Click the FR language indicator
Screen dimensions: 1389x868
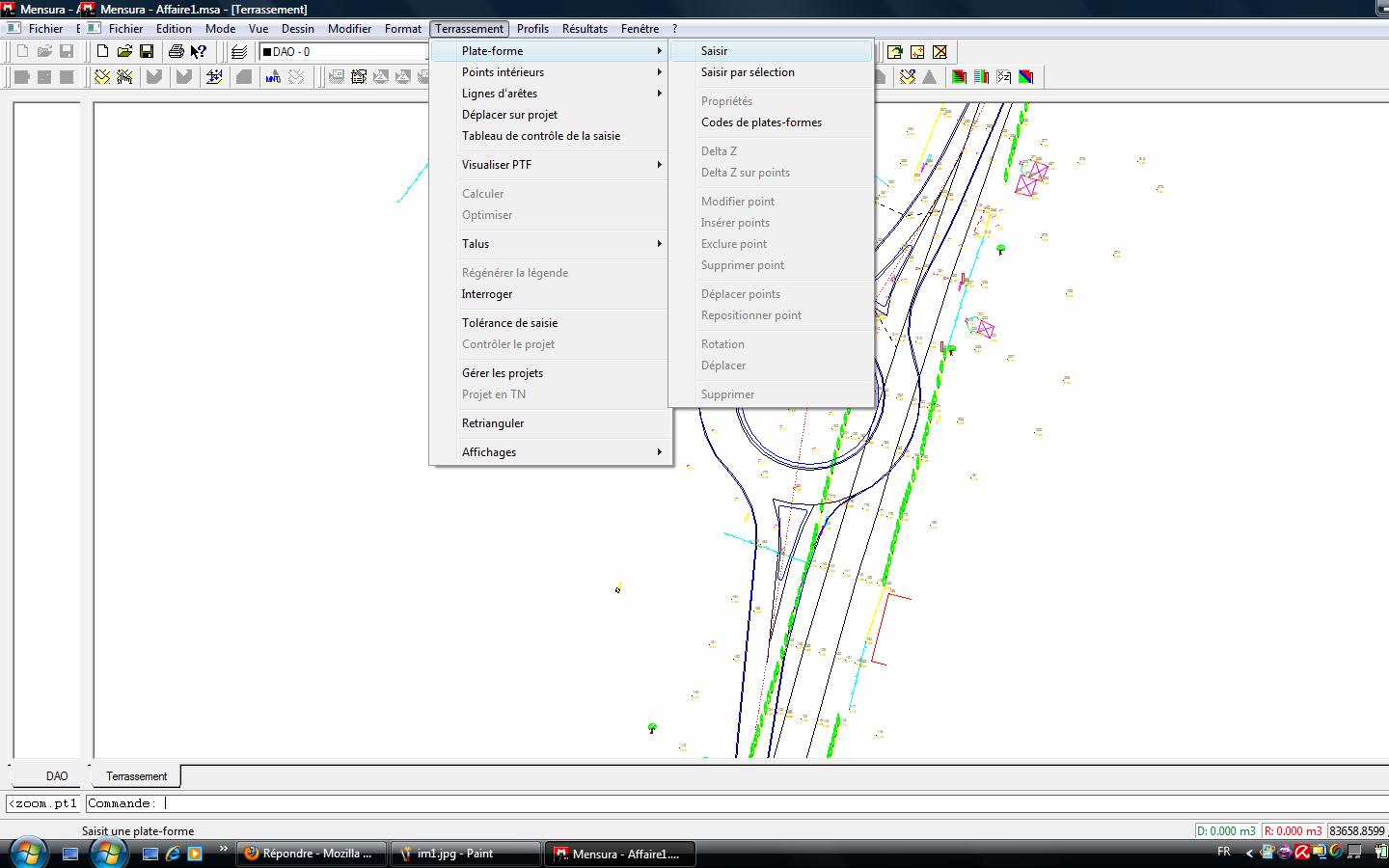(x=1224, y=852)
